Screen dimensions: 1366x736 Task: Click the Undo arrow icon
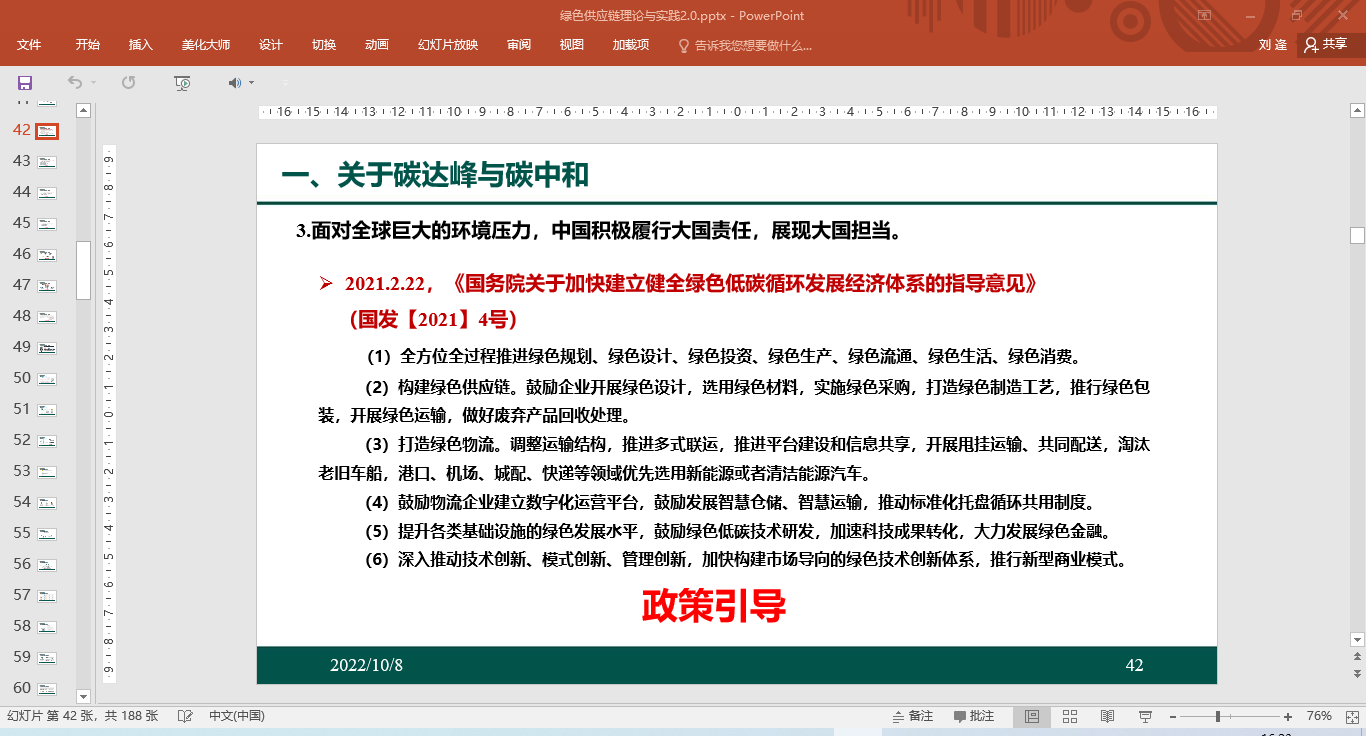[75, 83]
